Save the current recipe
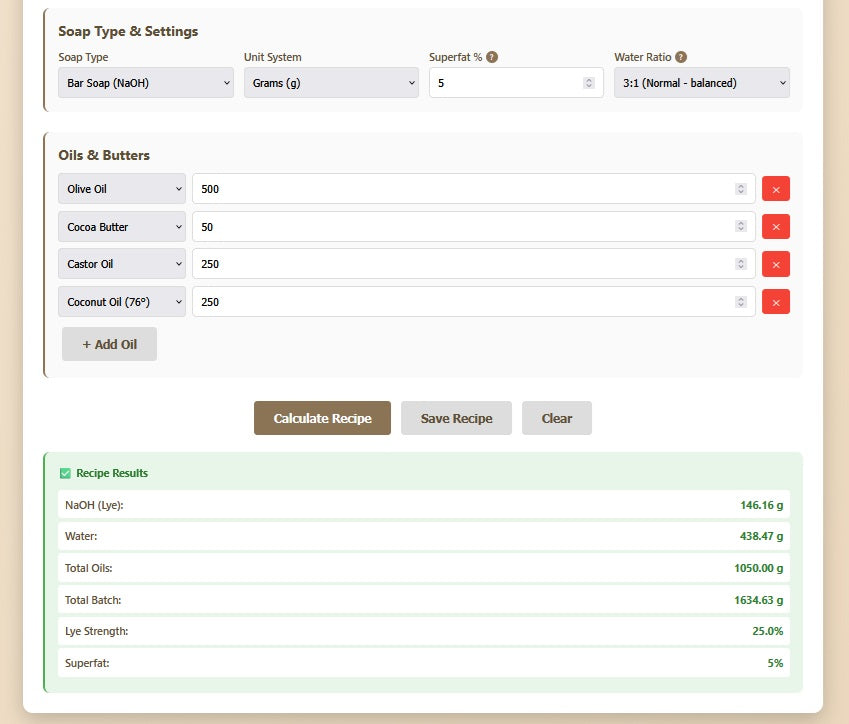 point(456,418)
